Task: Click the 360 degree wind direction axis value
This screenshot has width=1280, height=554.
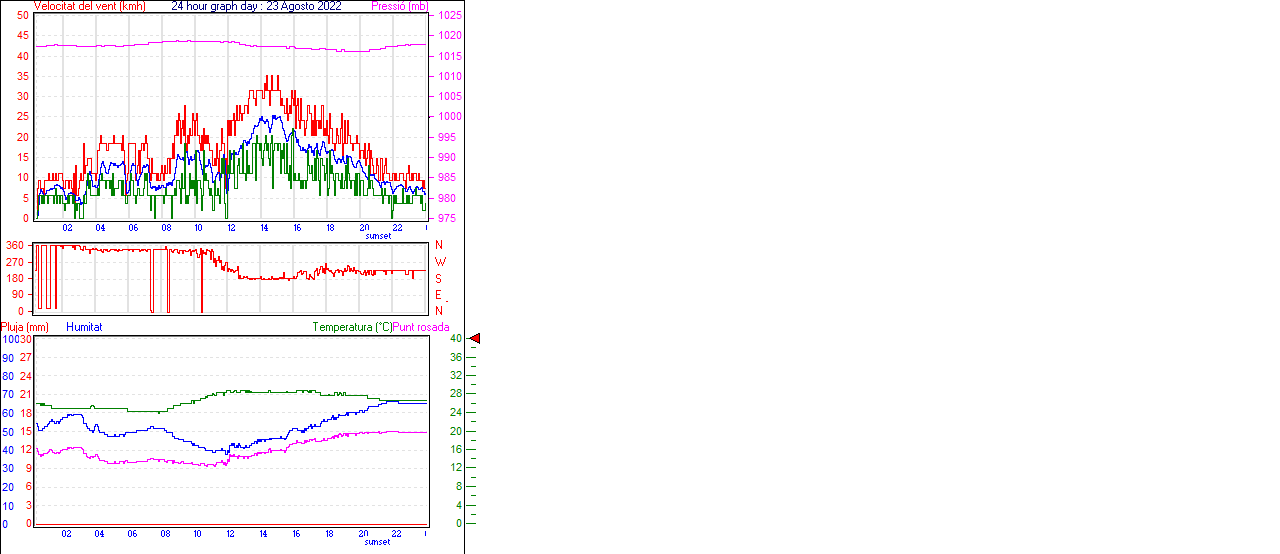Action: coord(15,245)
